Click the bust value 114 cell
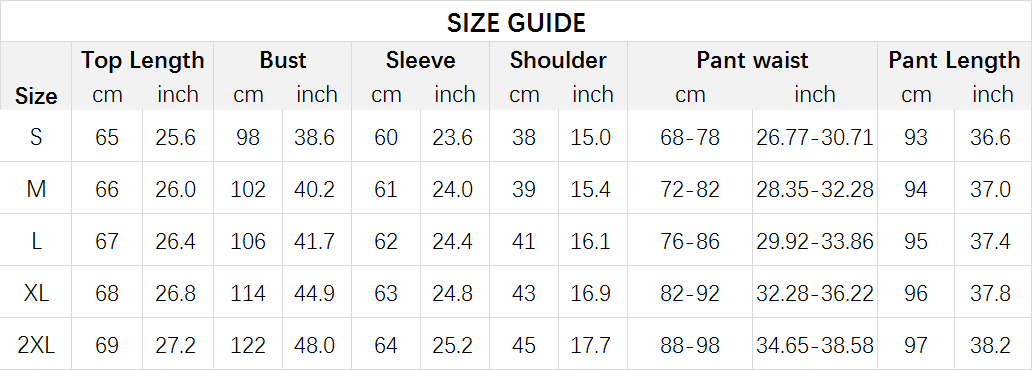 click(248, 293)
